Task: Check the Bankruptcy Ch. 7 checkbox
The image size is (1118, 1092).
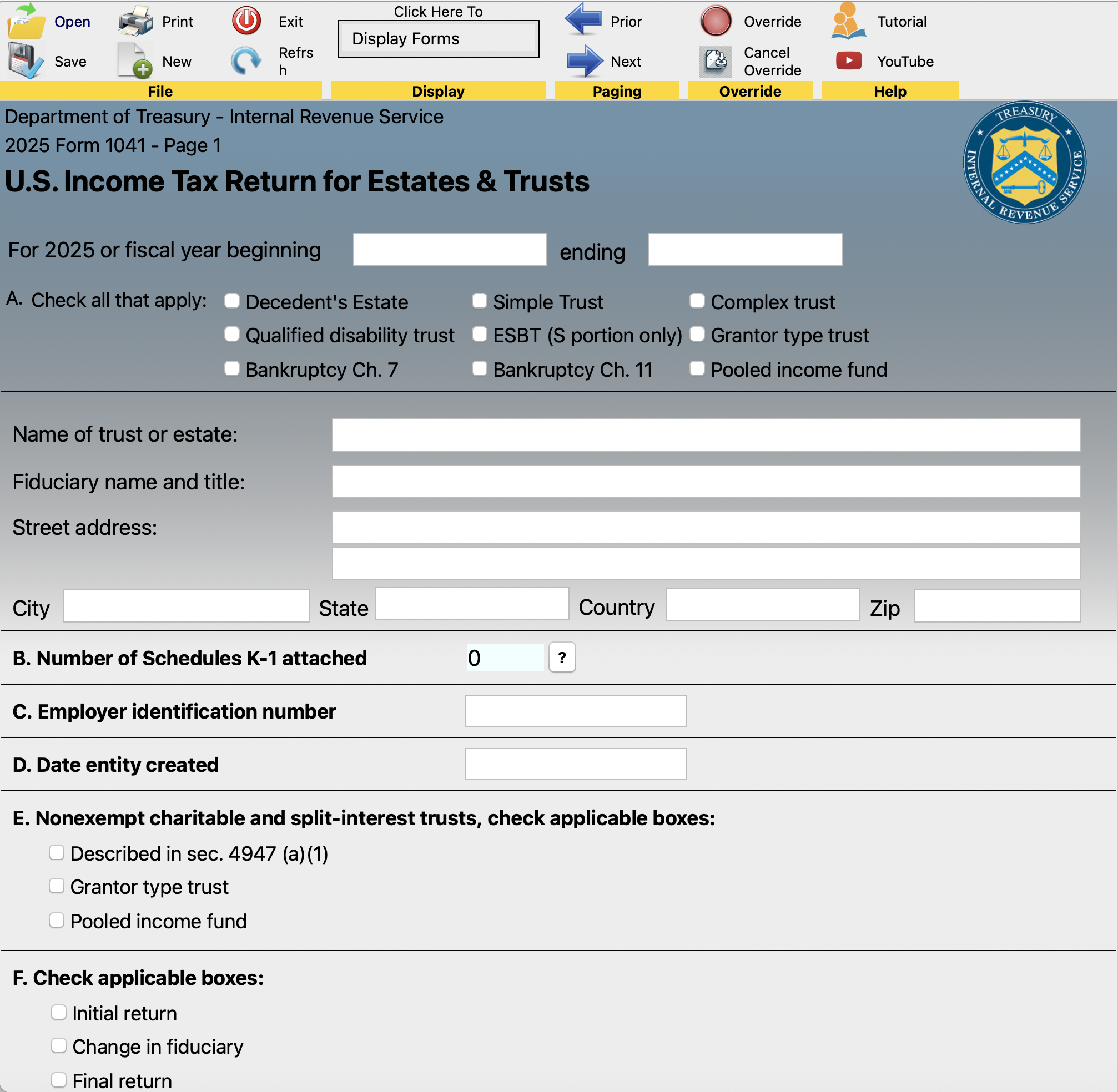Action: point(231,368)
